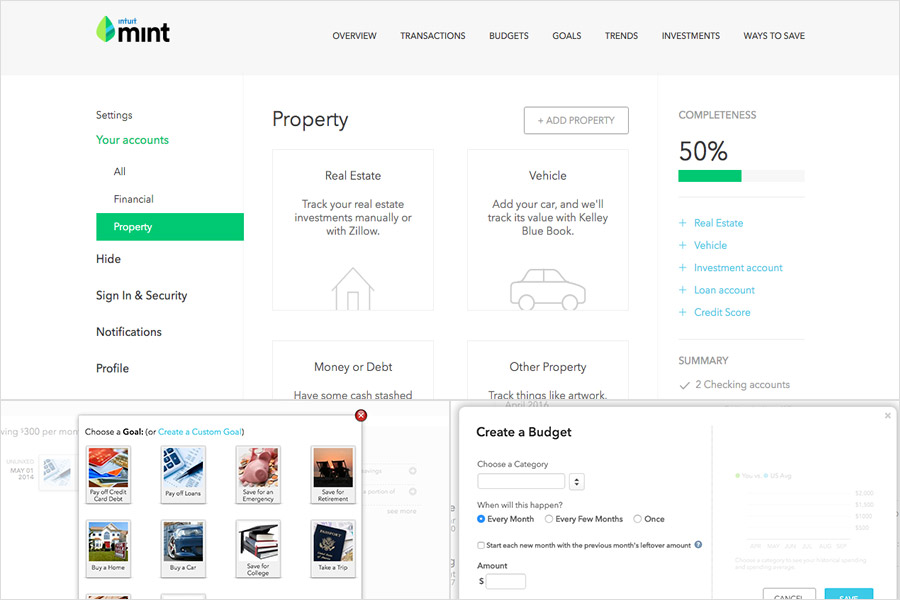The image size is (900, 600).
Task: Choose the Buy a Car goal
Action: (x=183, y=548)
